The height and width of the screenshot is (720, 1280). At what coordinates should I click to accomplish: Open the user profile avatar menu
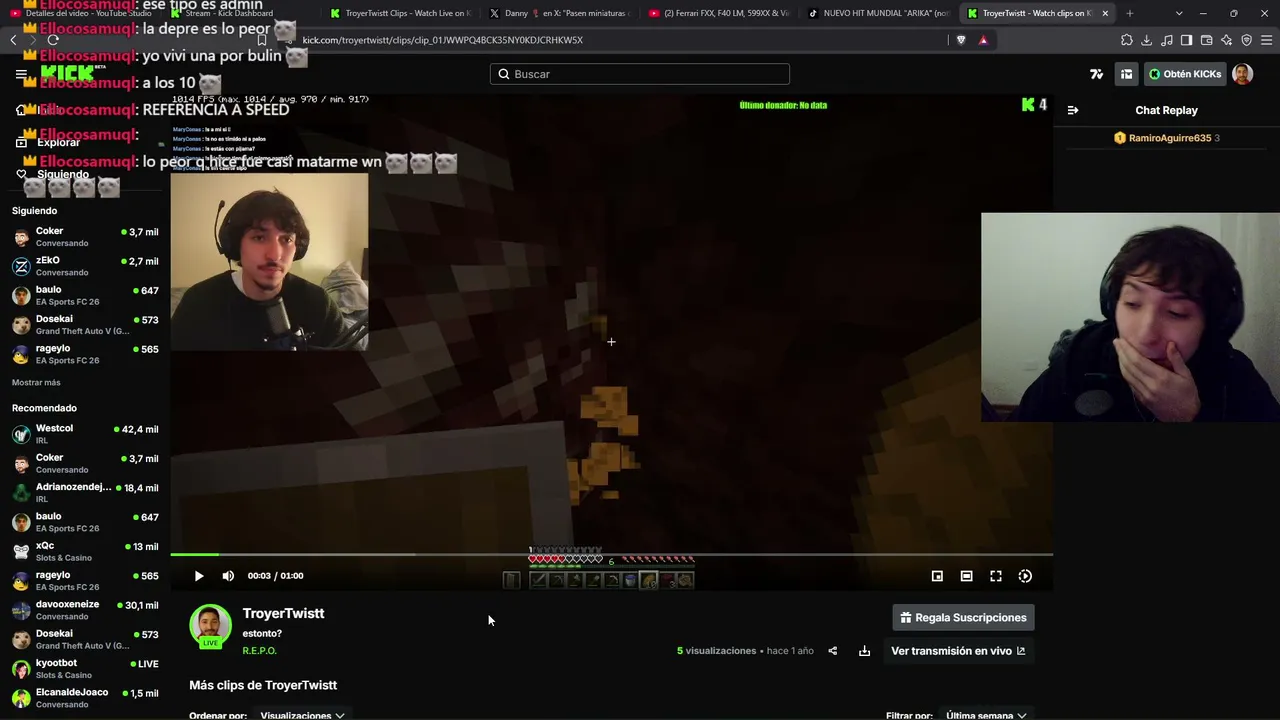click(x=1243, y=74)
